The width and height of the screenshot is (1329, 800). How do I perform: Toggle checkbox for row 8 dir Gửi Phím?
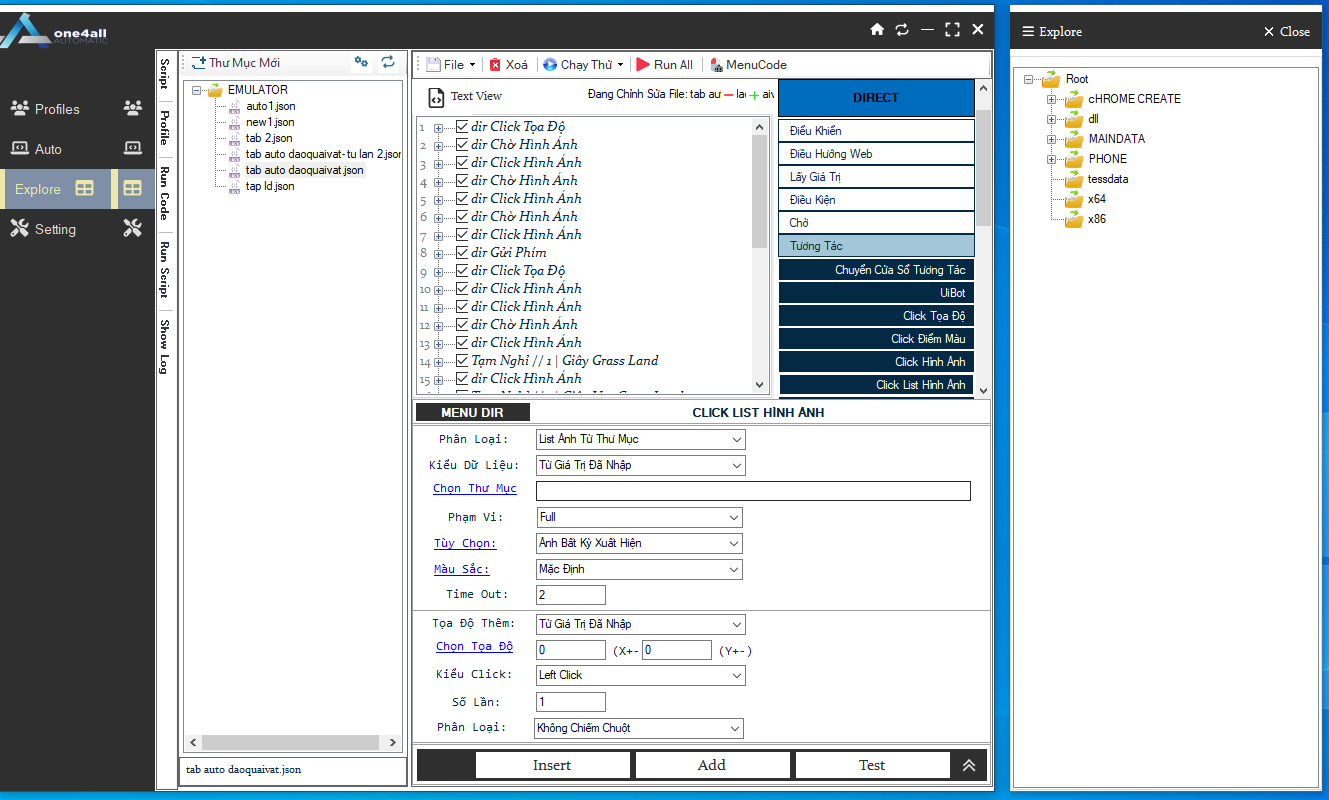462,253
